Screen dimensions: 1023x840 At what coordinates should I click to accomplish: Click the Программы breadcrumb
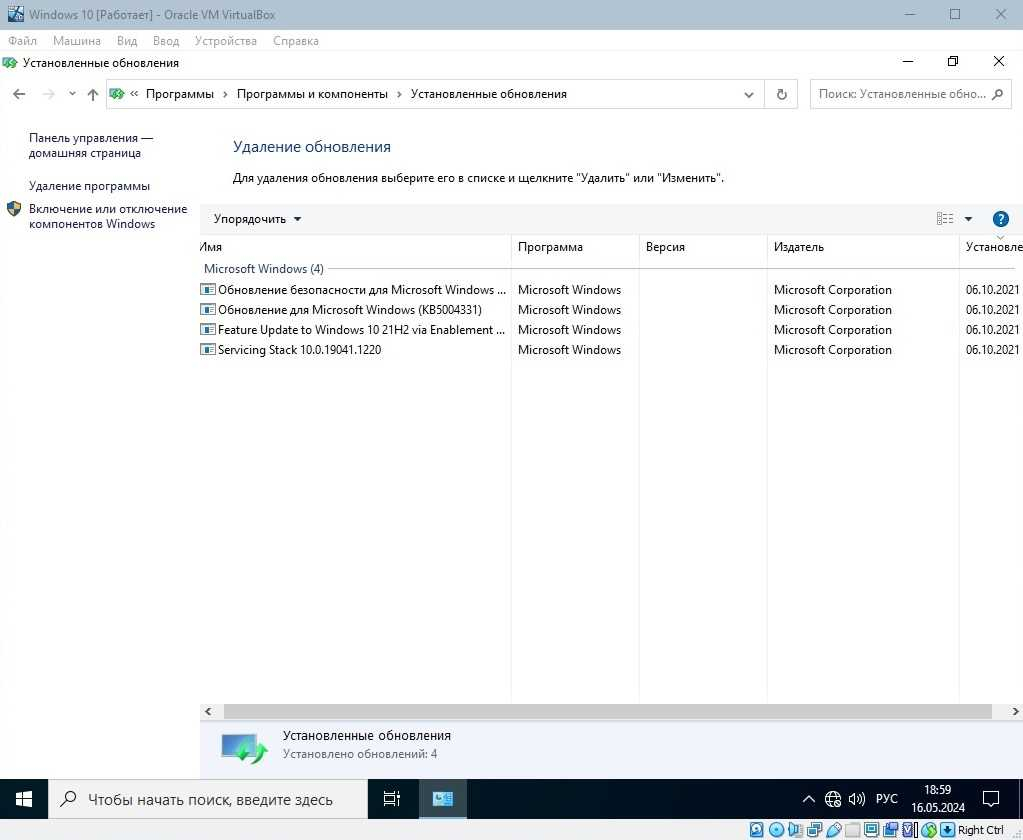(179, 94)
